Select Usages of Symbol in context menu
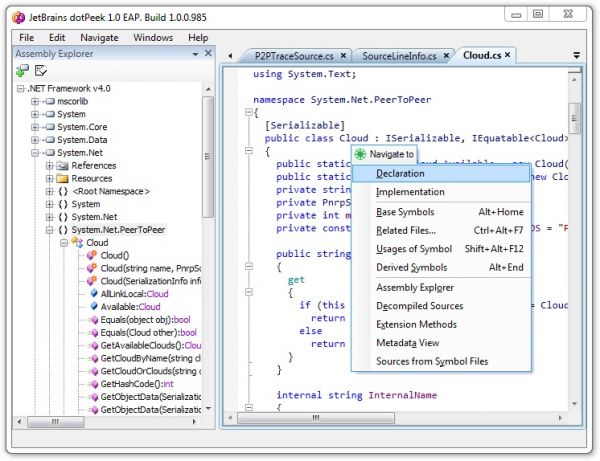This screenshot has height=461, width=600. [x=414, y=248]
